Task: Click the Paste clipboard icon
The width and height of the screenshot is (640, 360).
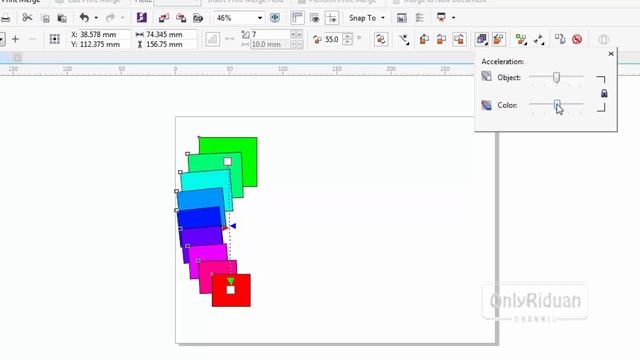Action: click(x=62, y=18)
